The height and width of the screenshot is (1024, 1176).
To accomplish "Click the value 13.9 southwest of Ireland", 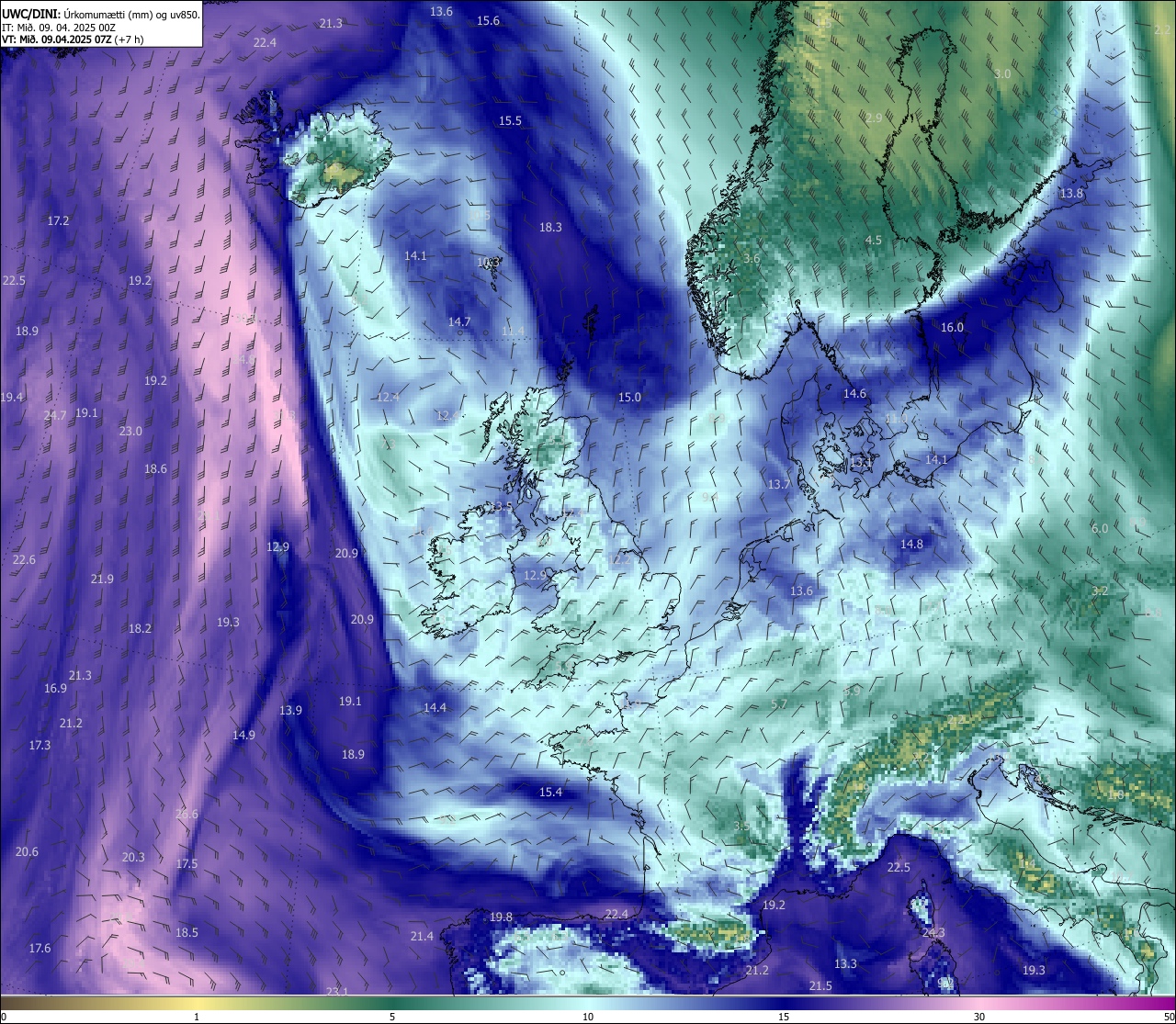I will click(290, 710).
